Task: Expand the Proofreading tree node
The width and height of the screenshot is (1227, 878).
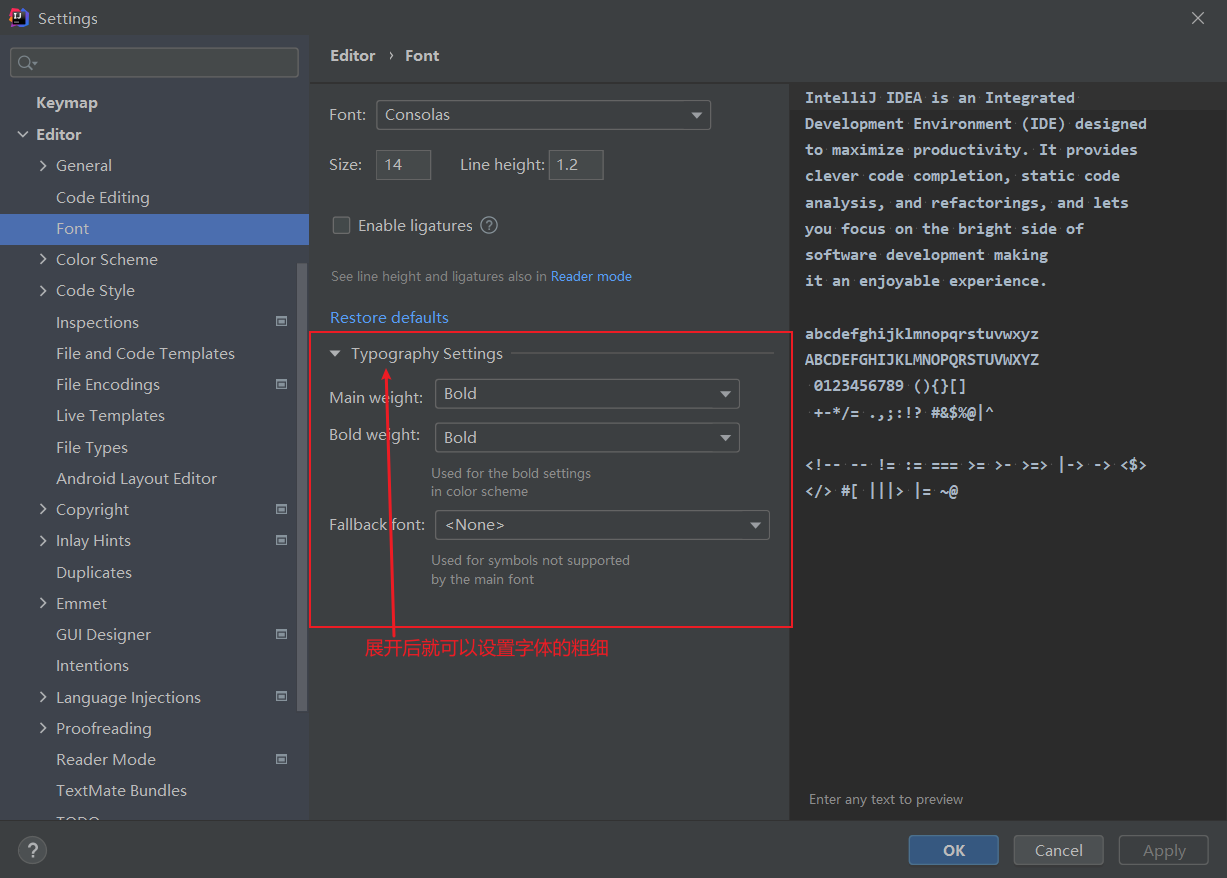Action: coord(43,728)
